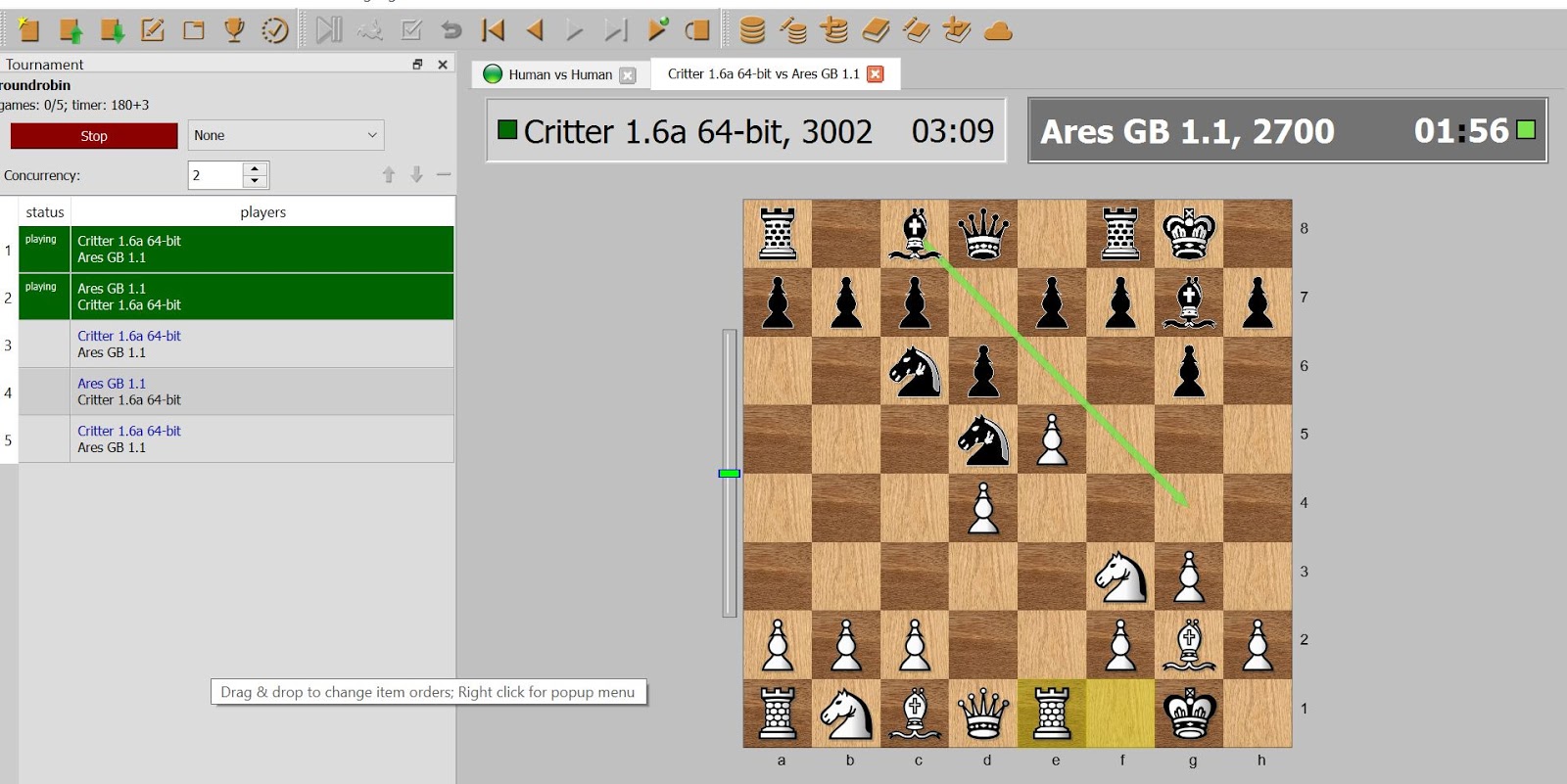Jump to last move icon
This screenshot has height=784, width=1567.
(616, 30)
